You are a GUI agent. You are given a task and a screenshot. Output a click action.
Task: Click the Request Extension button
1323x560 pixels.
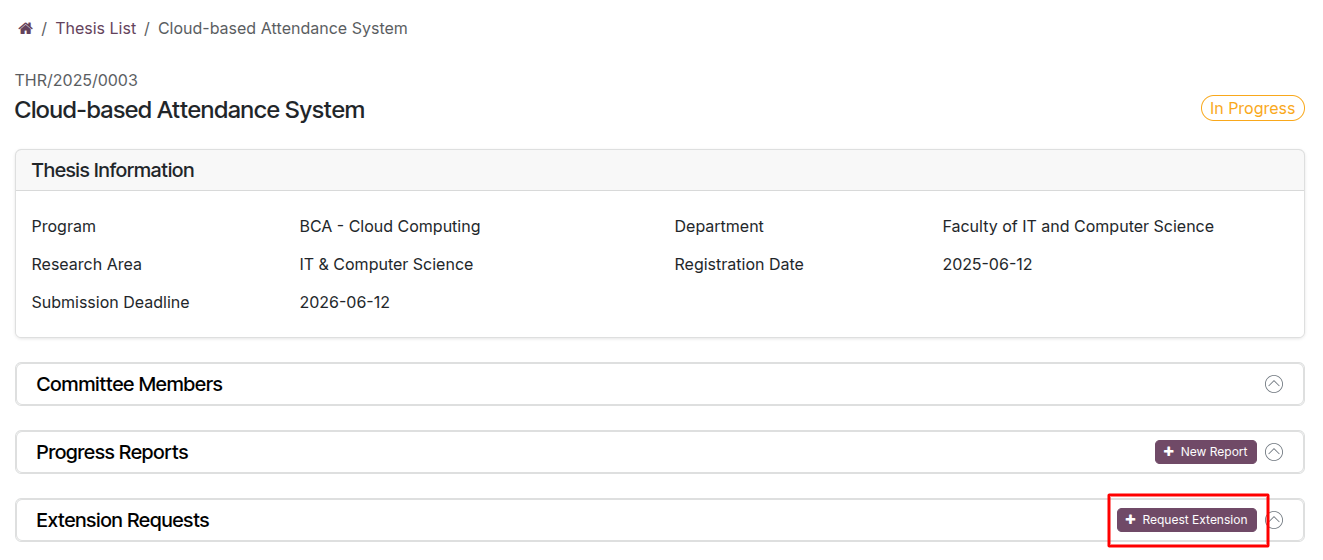click(1186, 520)
